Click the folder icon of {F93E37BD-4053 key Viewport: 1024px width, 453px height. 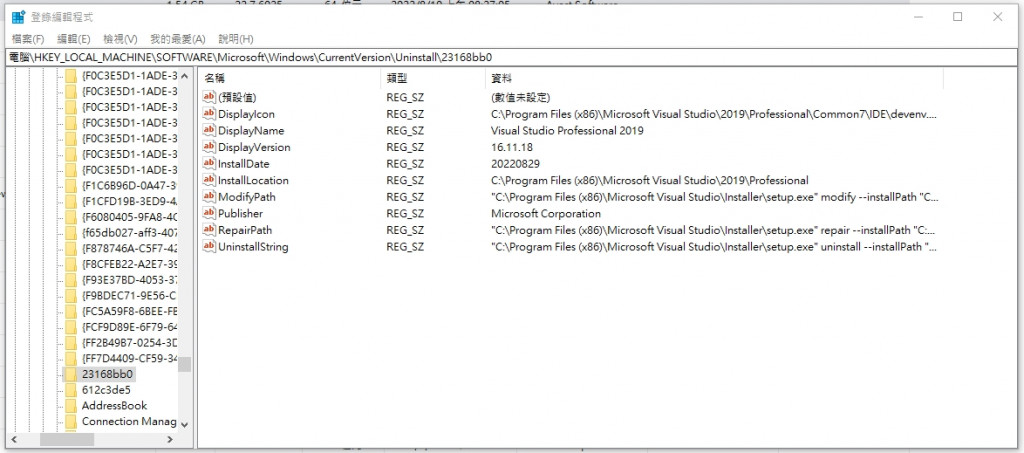(x=71, y=279)
